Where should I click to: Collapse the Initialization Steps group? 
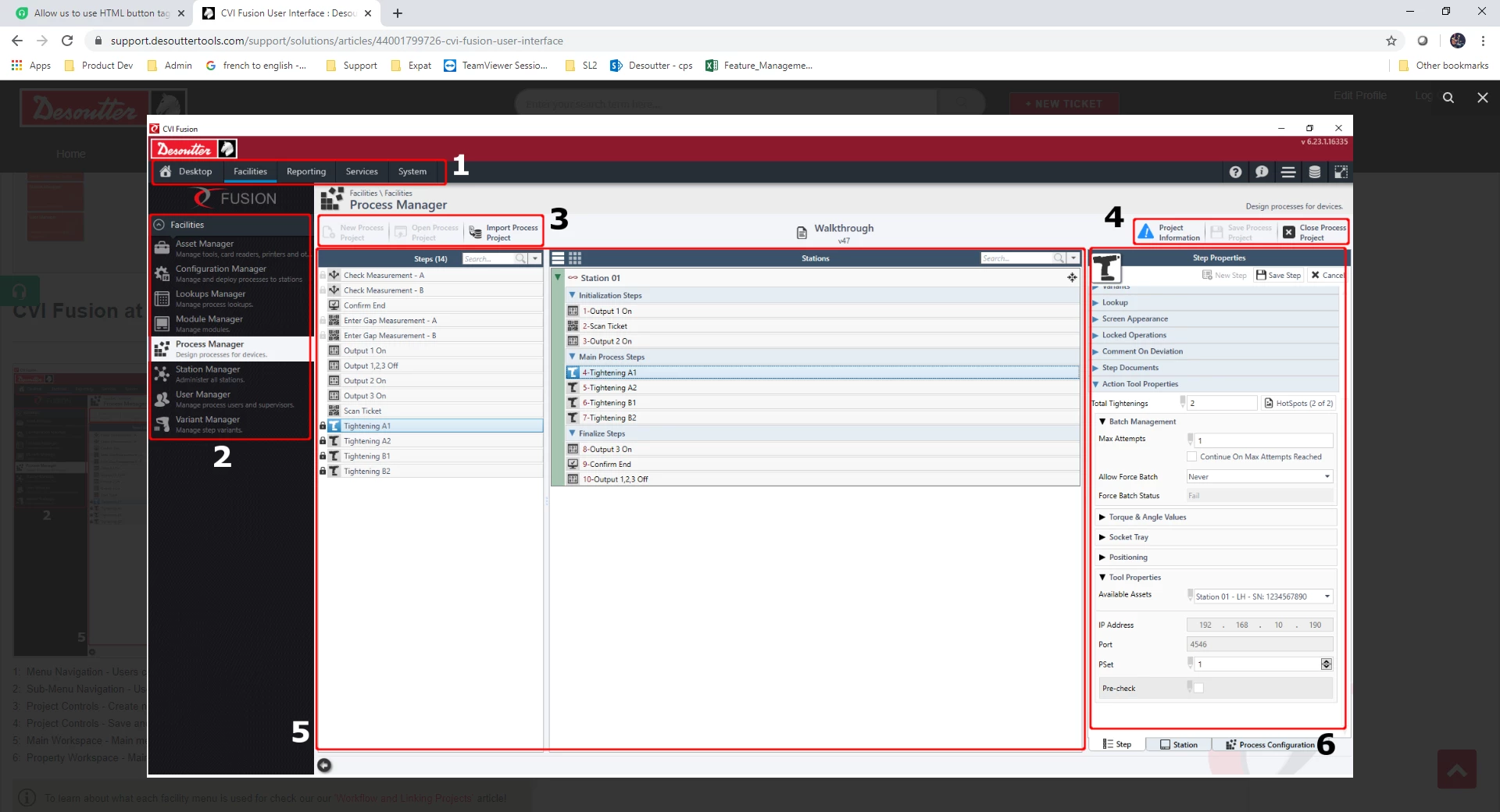pyautogui.click(x=572, y=295)
